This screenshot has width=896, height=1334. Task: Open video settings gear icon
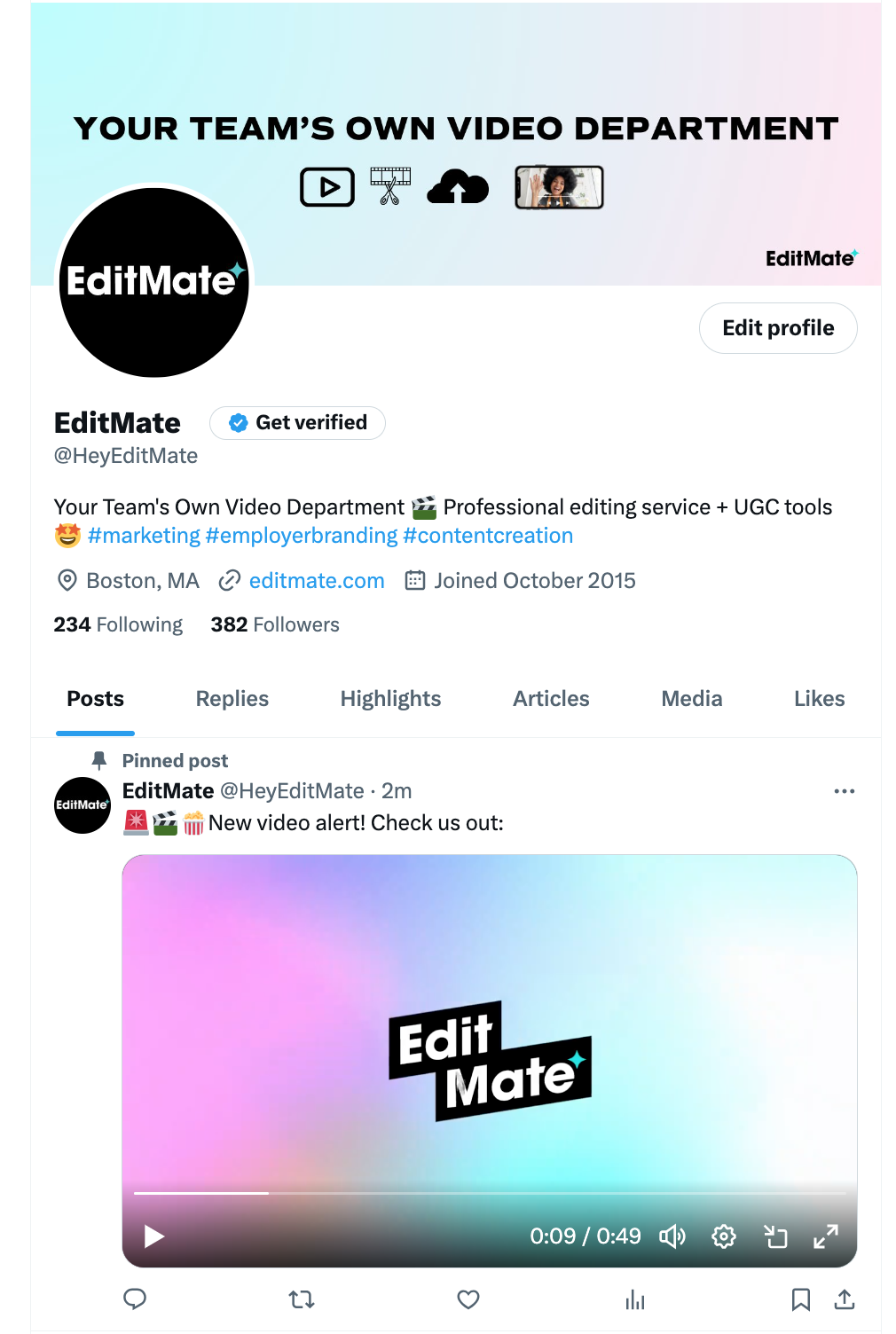pyautogui.click(x=724, y=1236)
